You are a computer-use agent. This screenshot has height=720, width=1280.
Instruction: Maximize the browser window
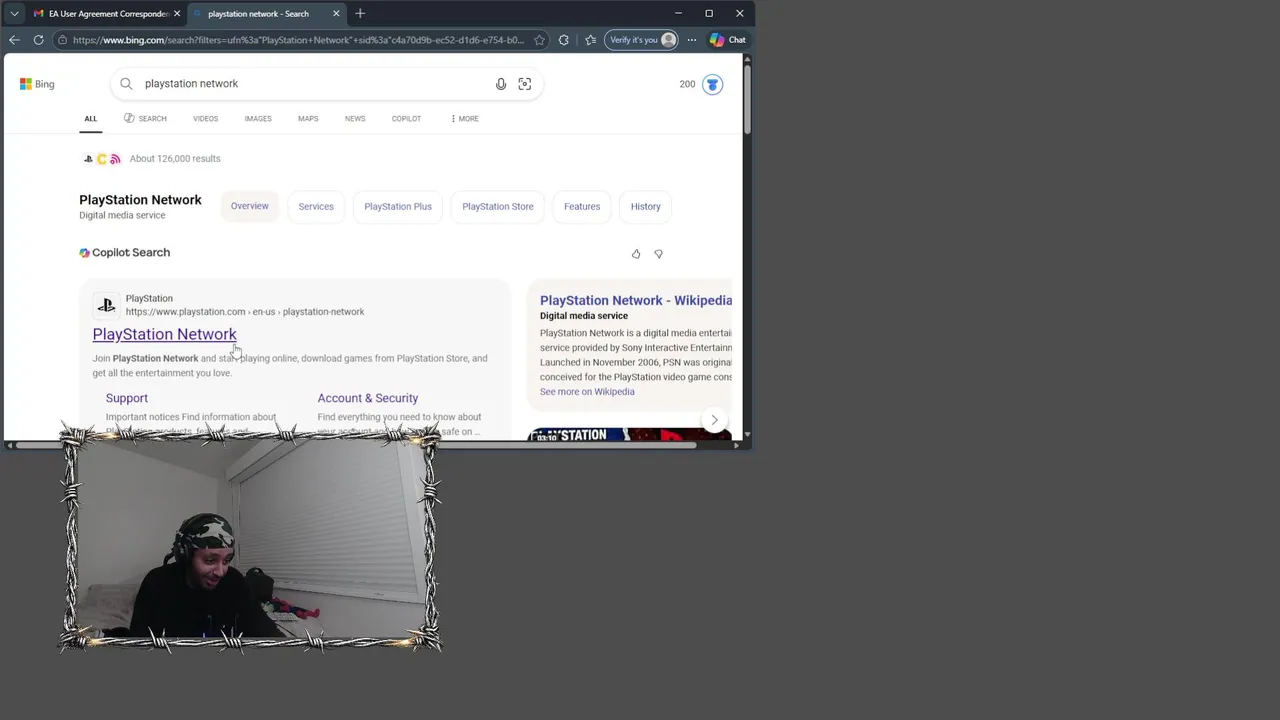click(x=709, y=14)
